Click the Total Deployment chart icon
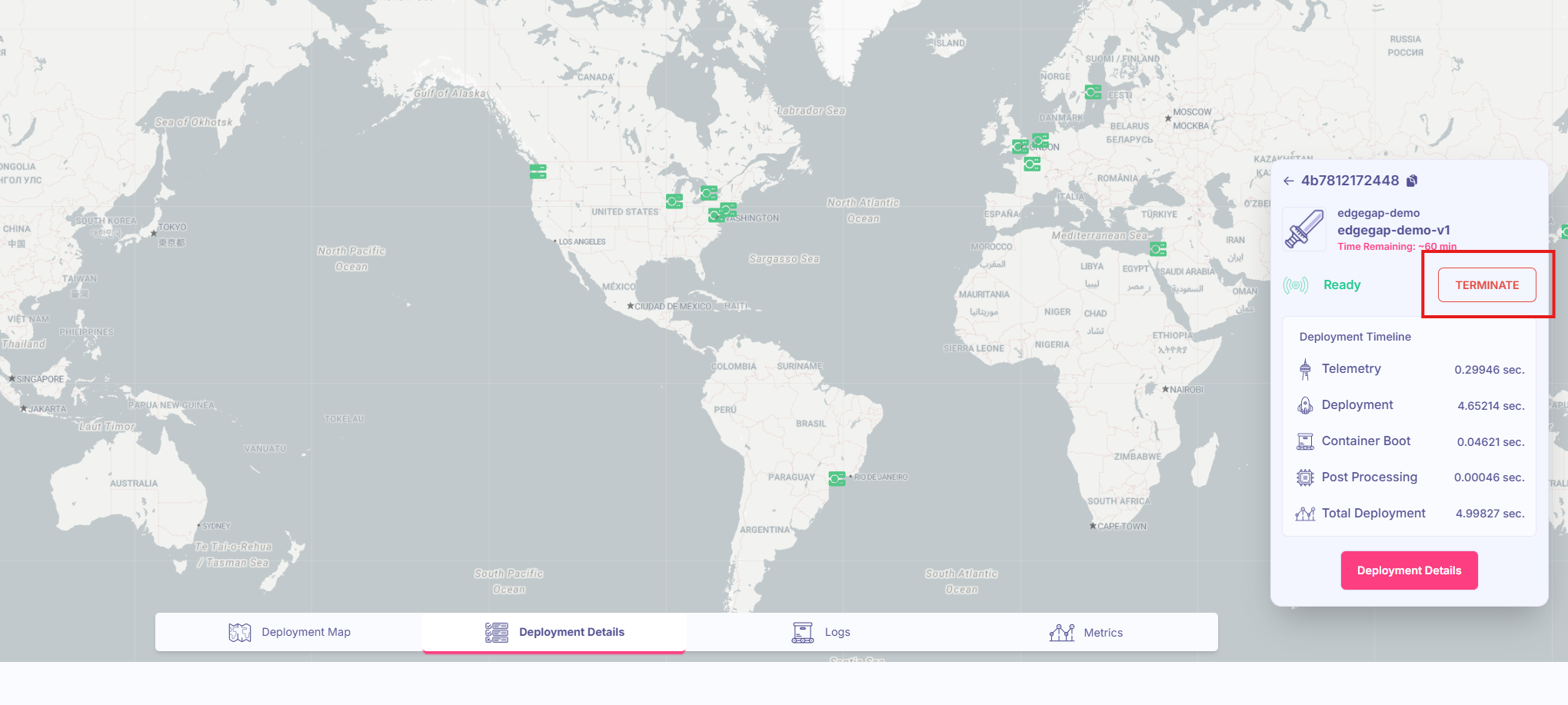The image size is (1568, 705). pyautogui.click(x=1305, y=514)
